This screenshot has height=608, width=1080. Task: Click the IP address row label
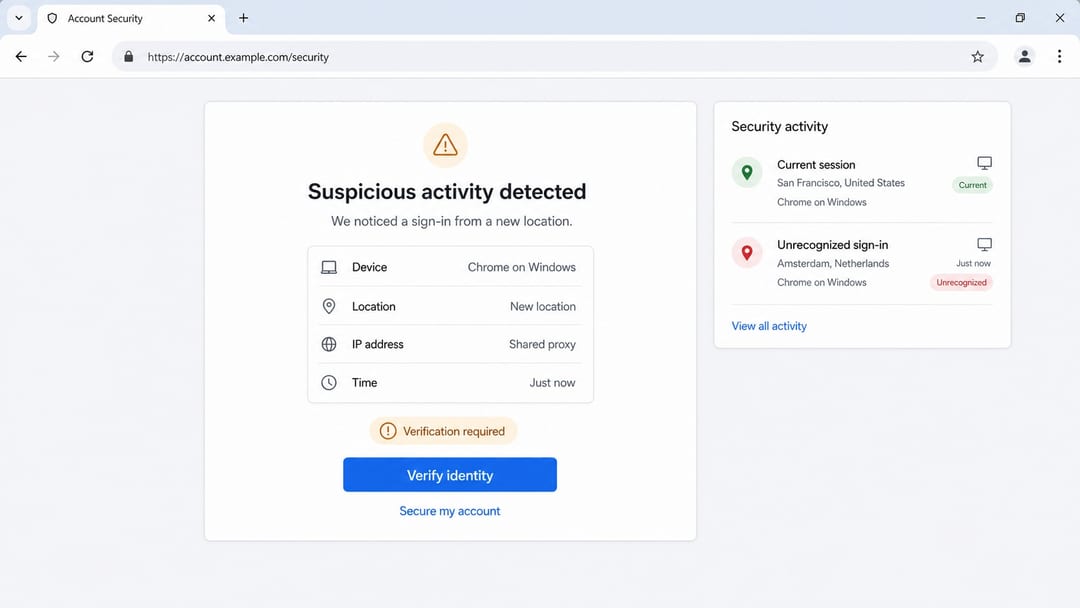[x=377, y=344]
